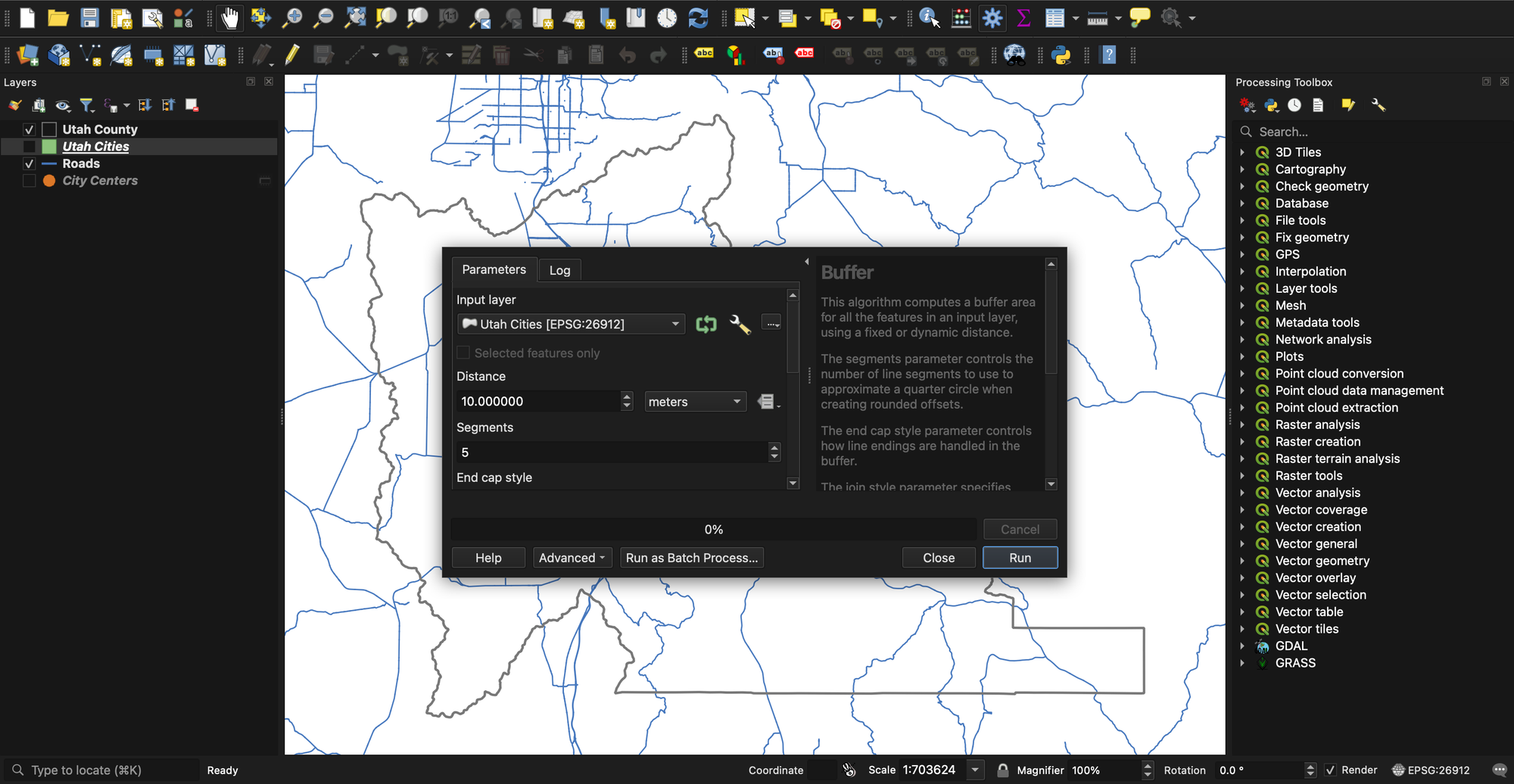Click the Zoom In magnifier icon

[x=292, y=17]
